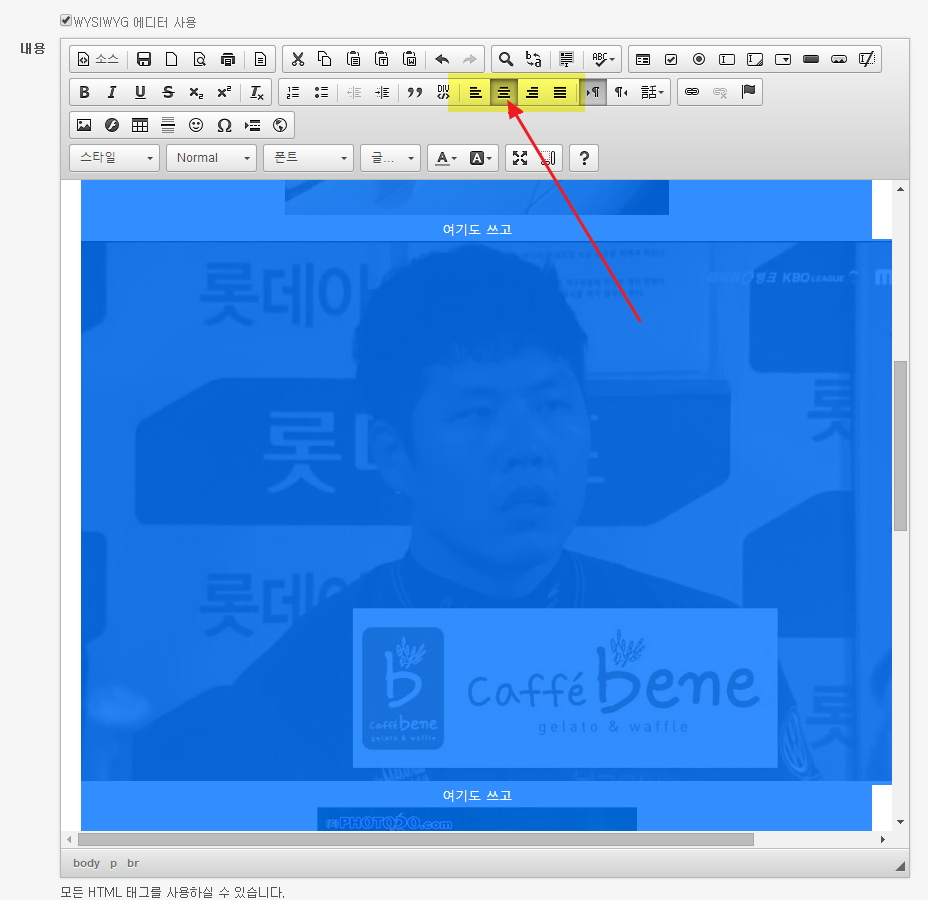Image resolution: width=928 pixels, height=900 pixels.
Task: Open the 스타일 styles dropdown
Action: pyautogui.click(x=114, y=158)
